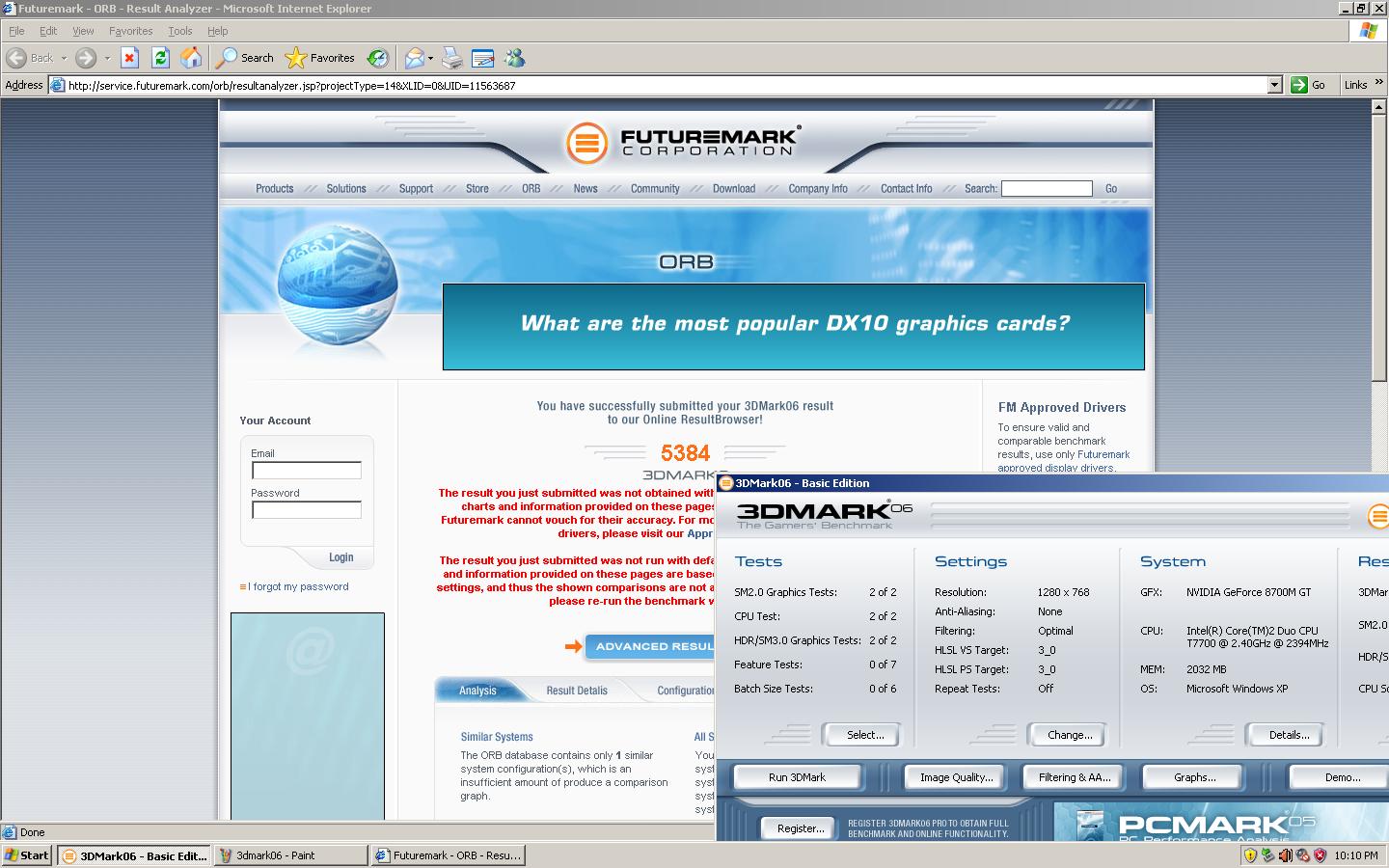Screen dimensions: 1389x868
Task: Open the Search magnifier in IE toolbar
Action: pyautogui.click(x=227, y=58)
